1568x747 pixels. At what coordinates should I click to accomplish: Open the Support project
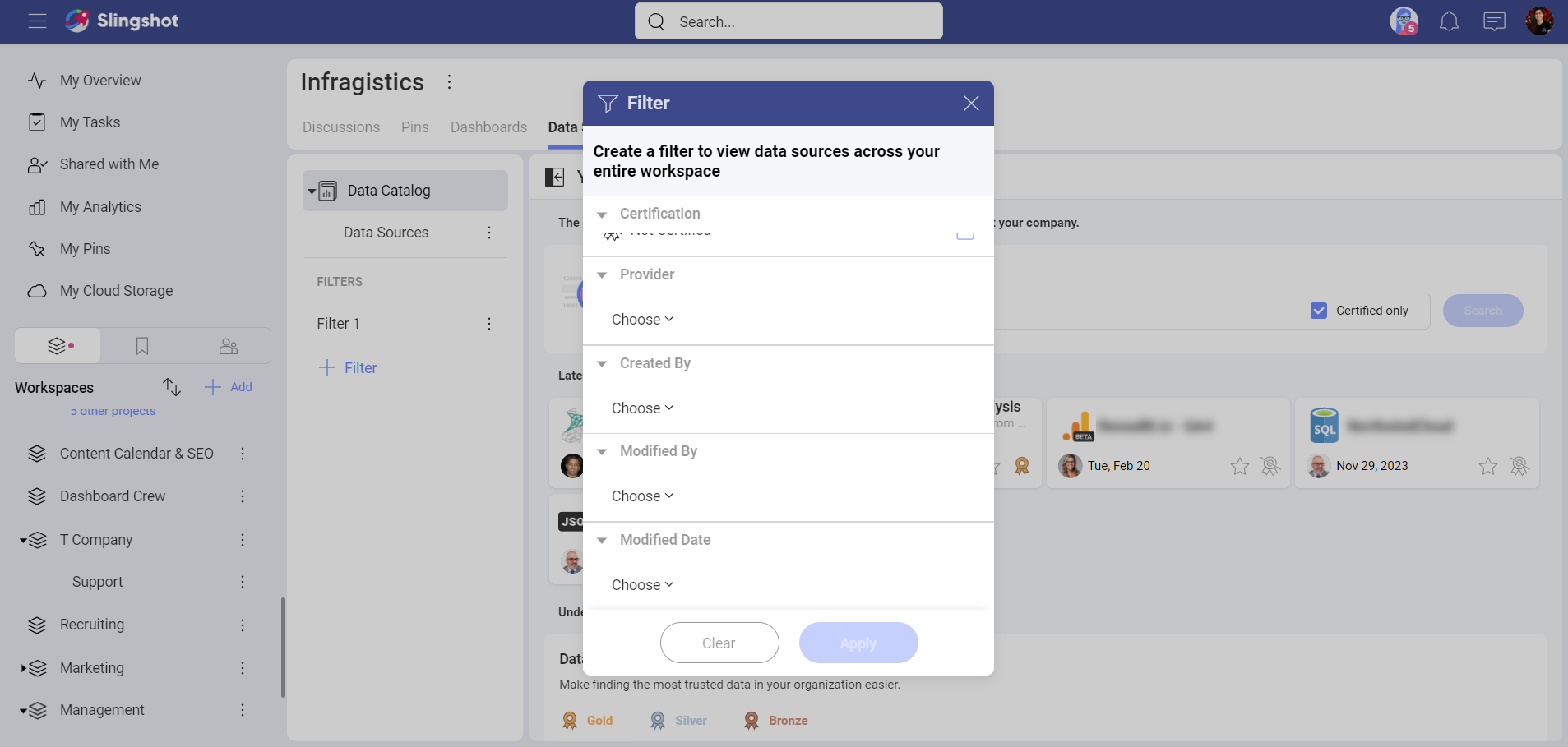97,582
